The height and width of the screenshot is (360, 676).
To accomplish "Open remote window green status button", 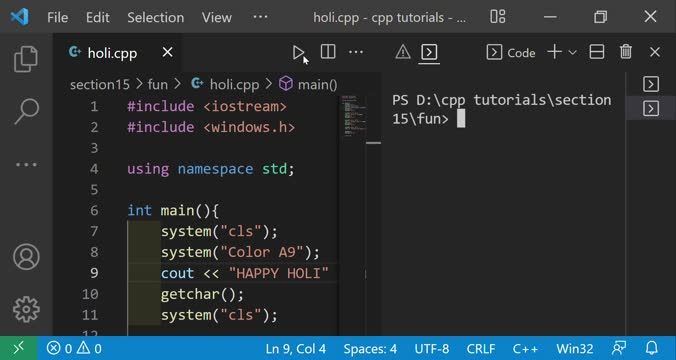I will pos(19,348).
